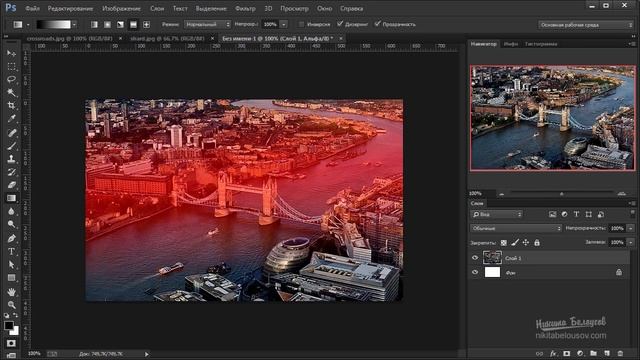Select the Path Selection tool
The image size is (640, 360).
click(x=11, y=265)
